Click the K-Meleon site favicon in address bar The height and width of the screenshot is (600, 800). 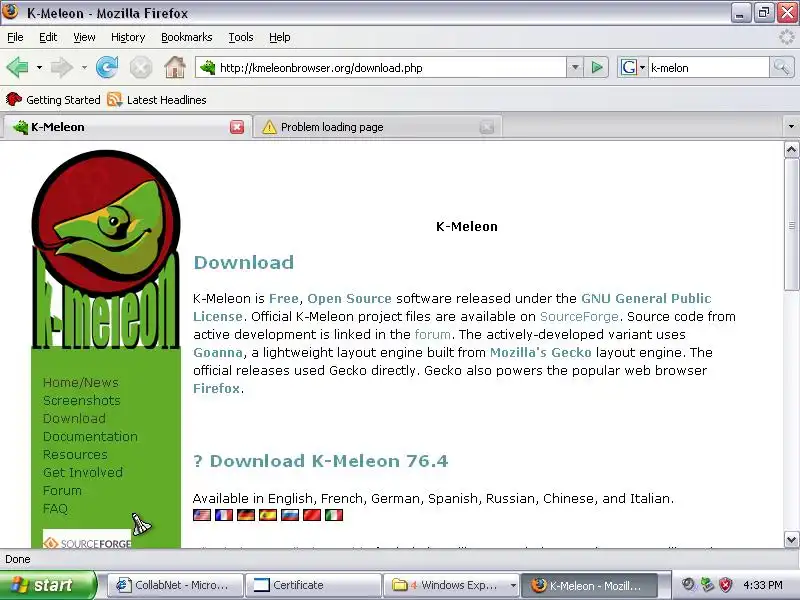coord(208,67)
